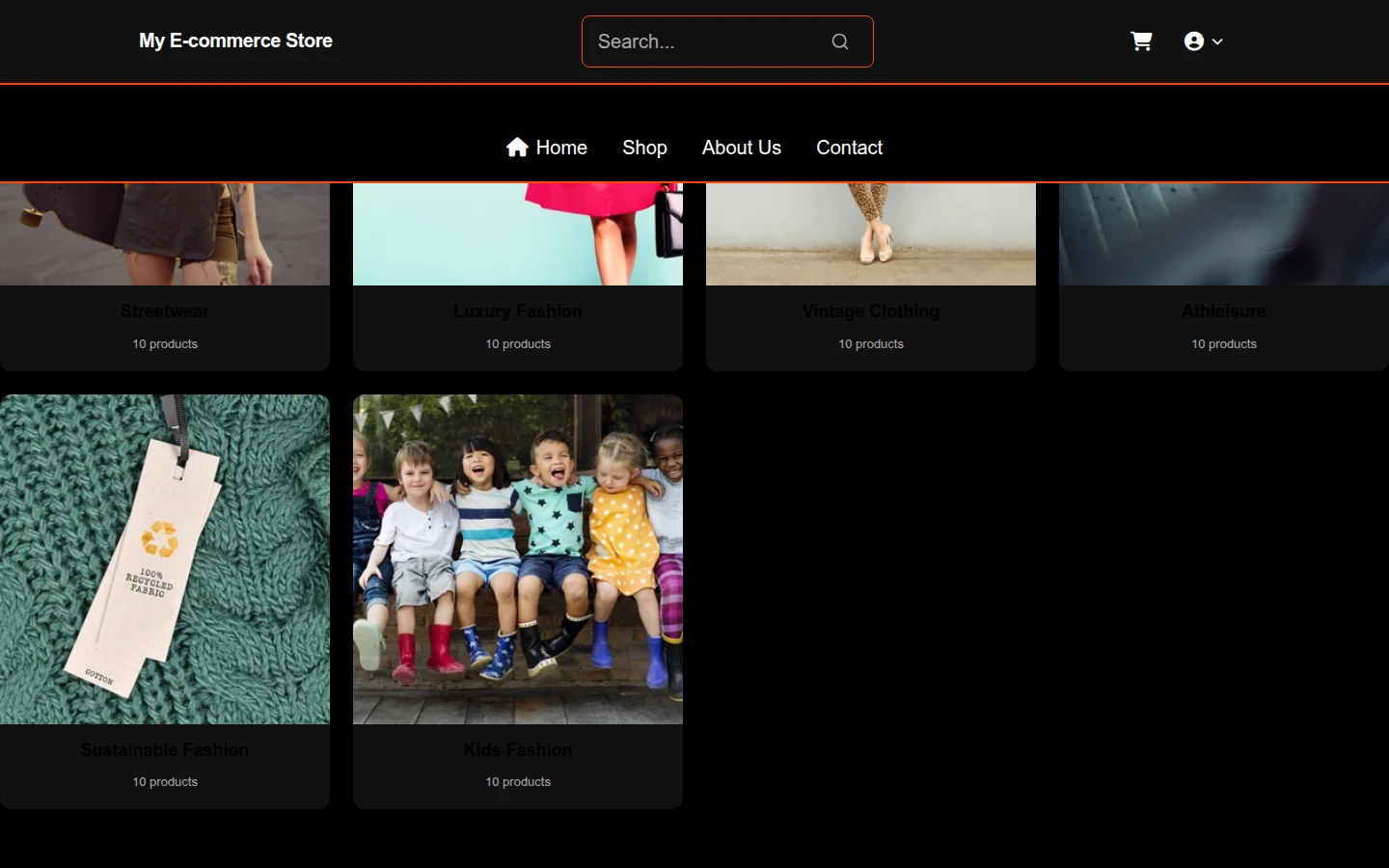Viewport: 1389px width, 868px height.
Task: Click the Vintage Clothing card image
Action: 871,234
